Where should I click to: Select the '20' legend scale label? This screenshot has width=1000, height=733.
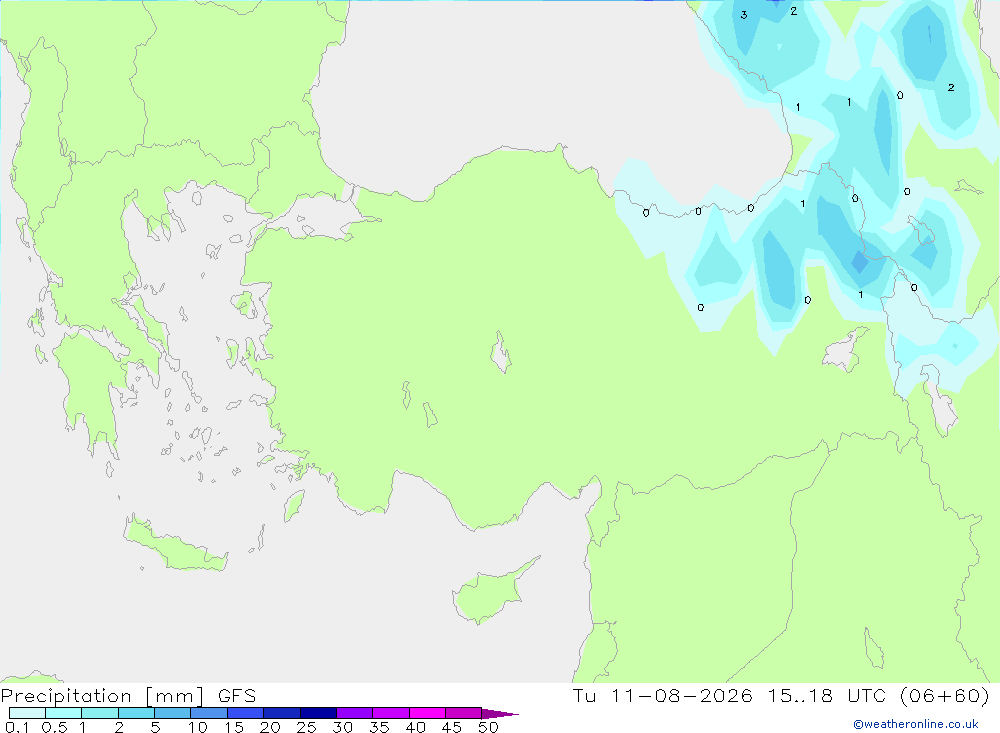pos(270,727)
